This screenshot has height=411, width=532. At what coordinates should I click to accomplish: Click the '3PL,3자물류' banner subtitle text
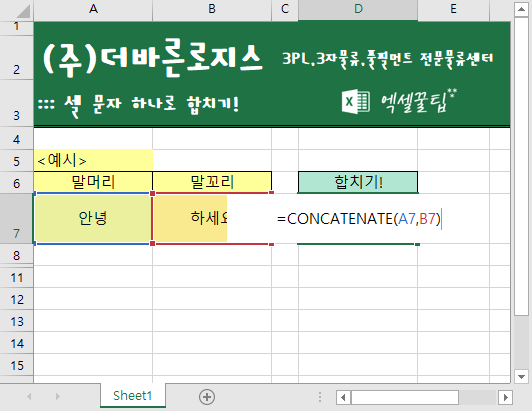[388, 59]
